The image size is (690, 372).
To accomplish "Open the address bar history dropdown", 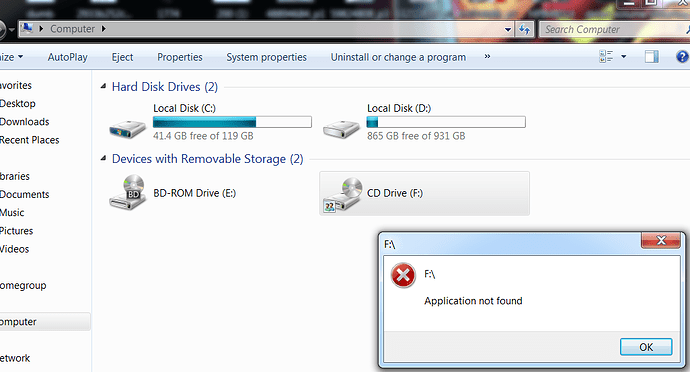I will [x=508, y=30].
